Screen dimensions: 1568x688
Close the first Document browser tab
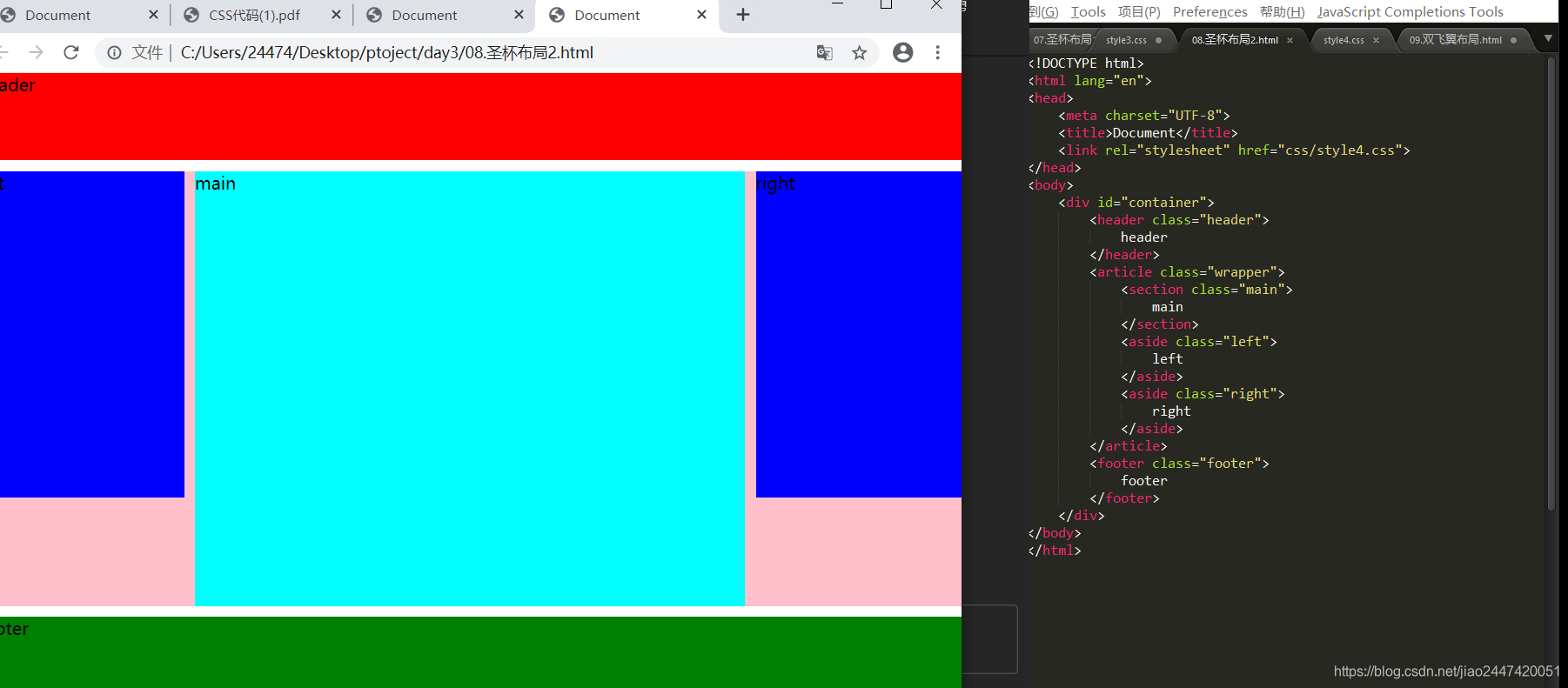(153, 15)
